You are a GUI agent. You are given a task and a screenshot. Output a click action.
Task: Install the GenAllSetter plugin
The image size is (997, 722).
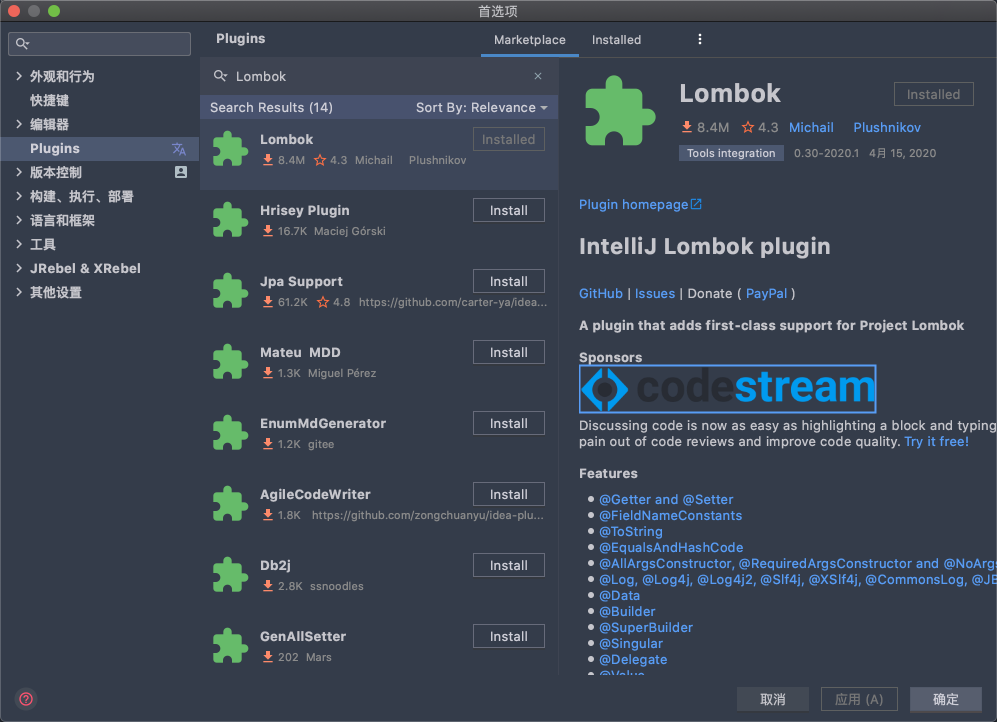[509, 636]
